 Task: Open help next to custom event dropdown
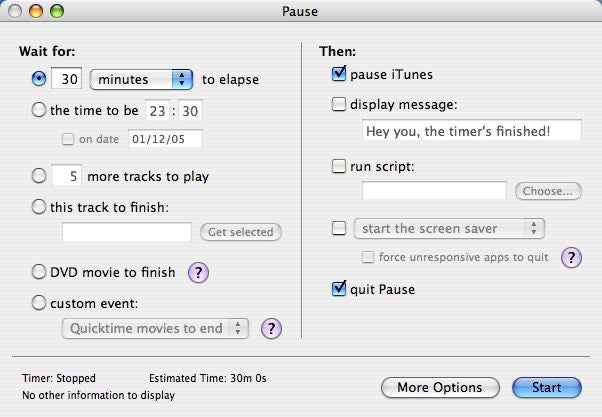[271, 329]
